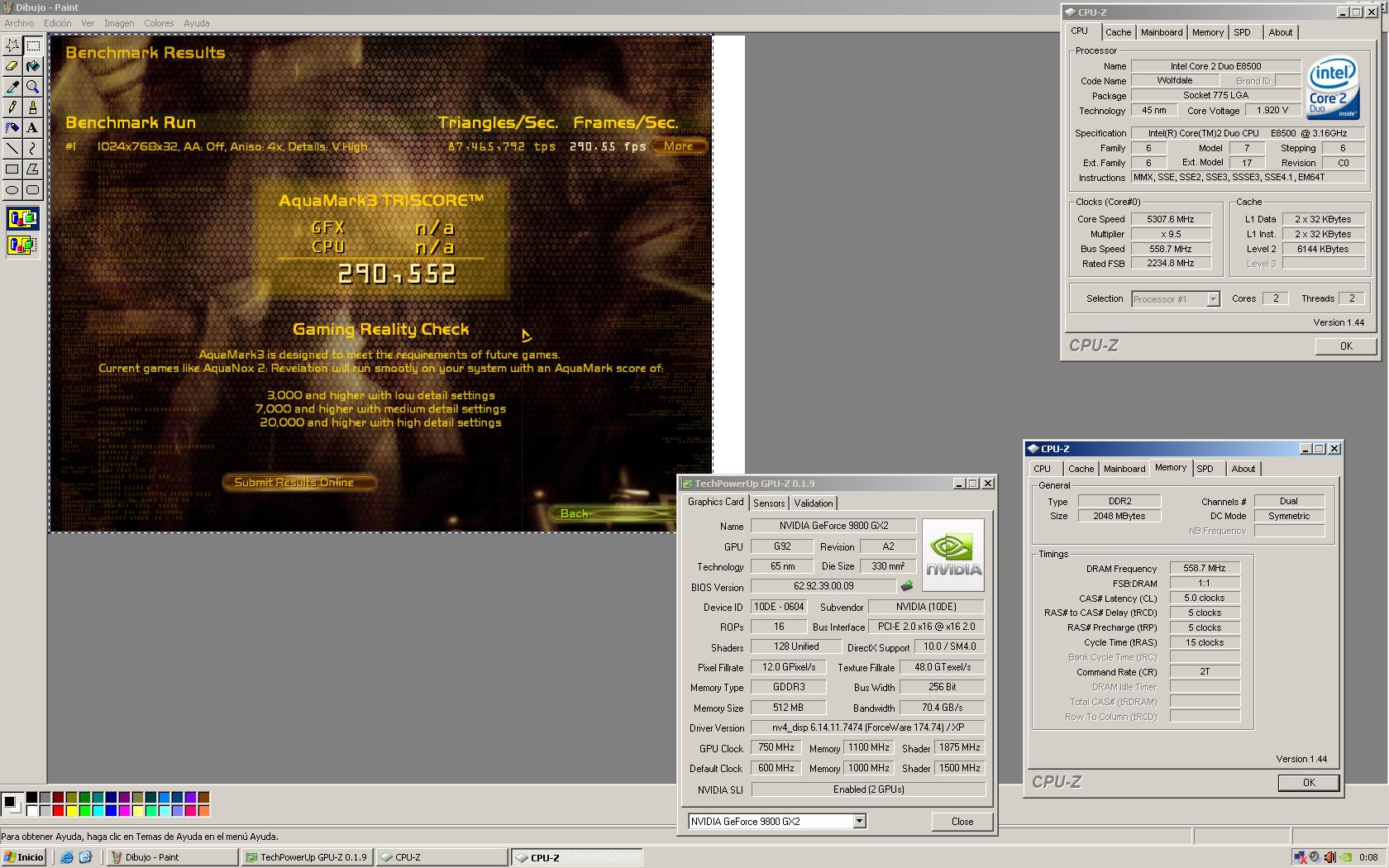Open the Colores menu in Paint
Screen dimensions: 1389x868
(159, 23)
